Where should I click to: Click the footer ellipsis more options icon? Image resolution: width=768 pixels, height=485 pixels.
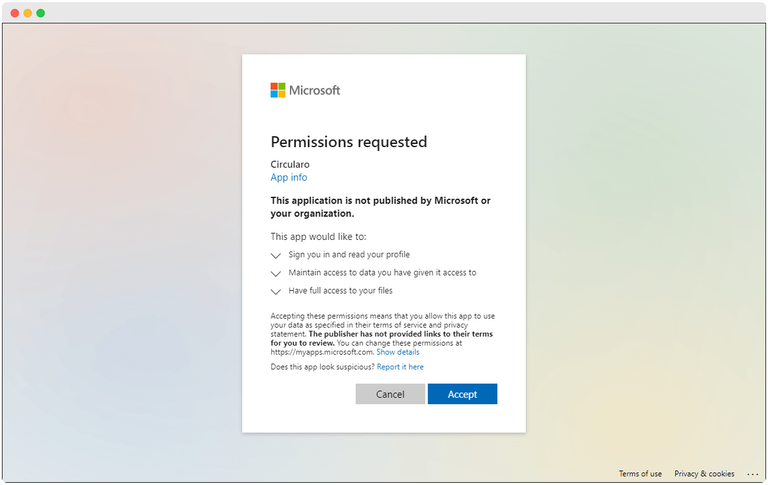pos(752,474)
